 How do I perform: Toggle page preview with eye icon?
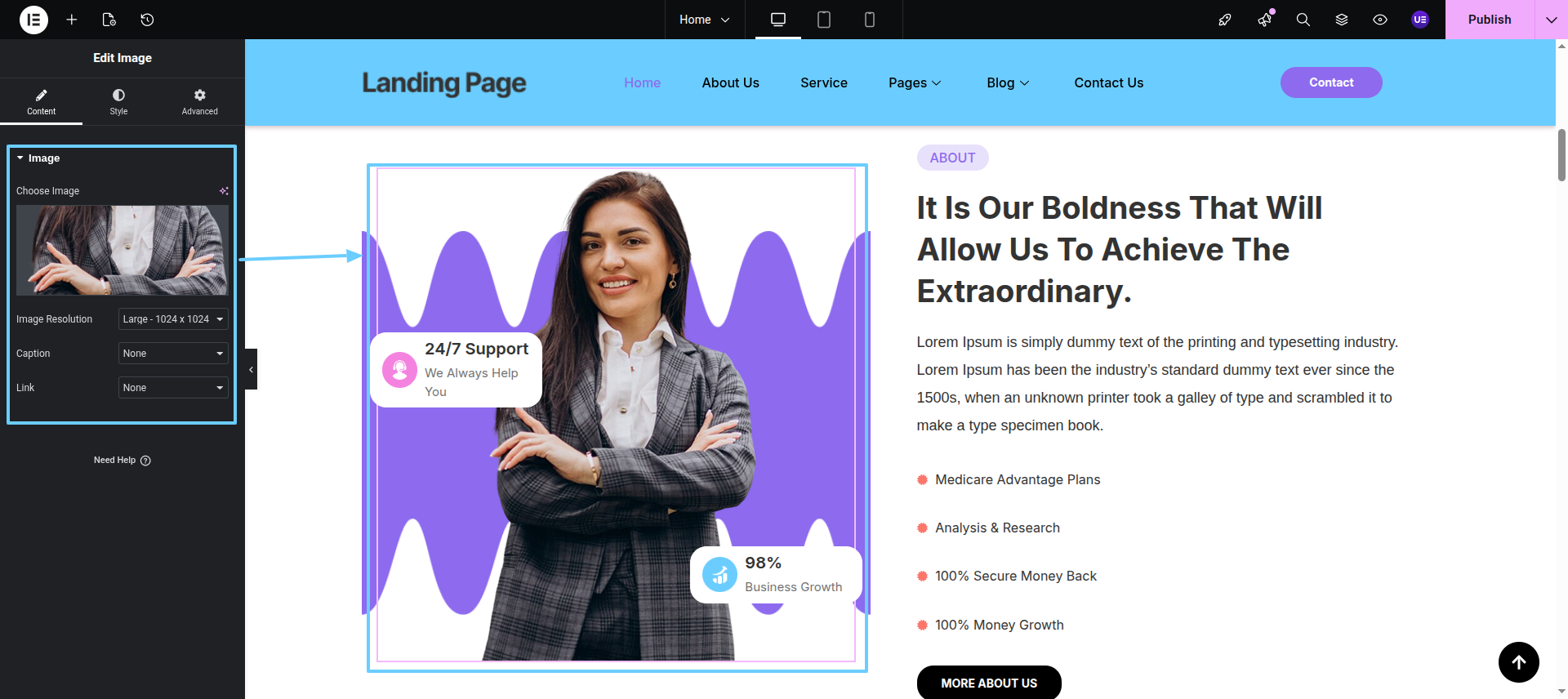tap(1380, 20)
